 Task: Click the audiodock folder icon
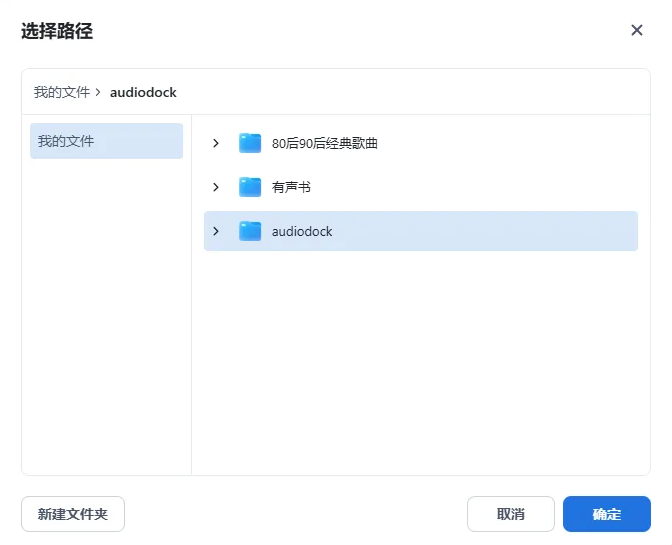(x=250, y=231)
